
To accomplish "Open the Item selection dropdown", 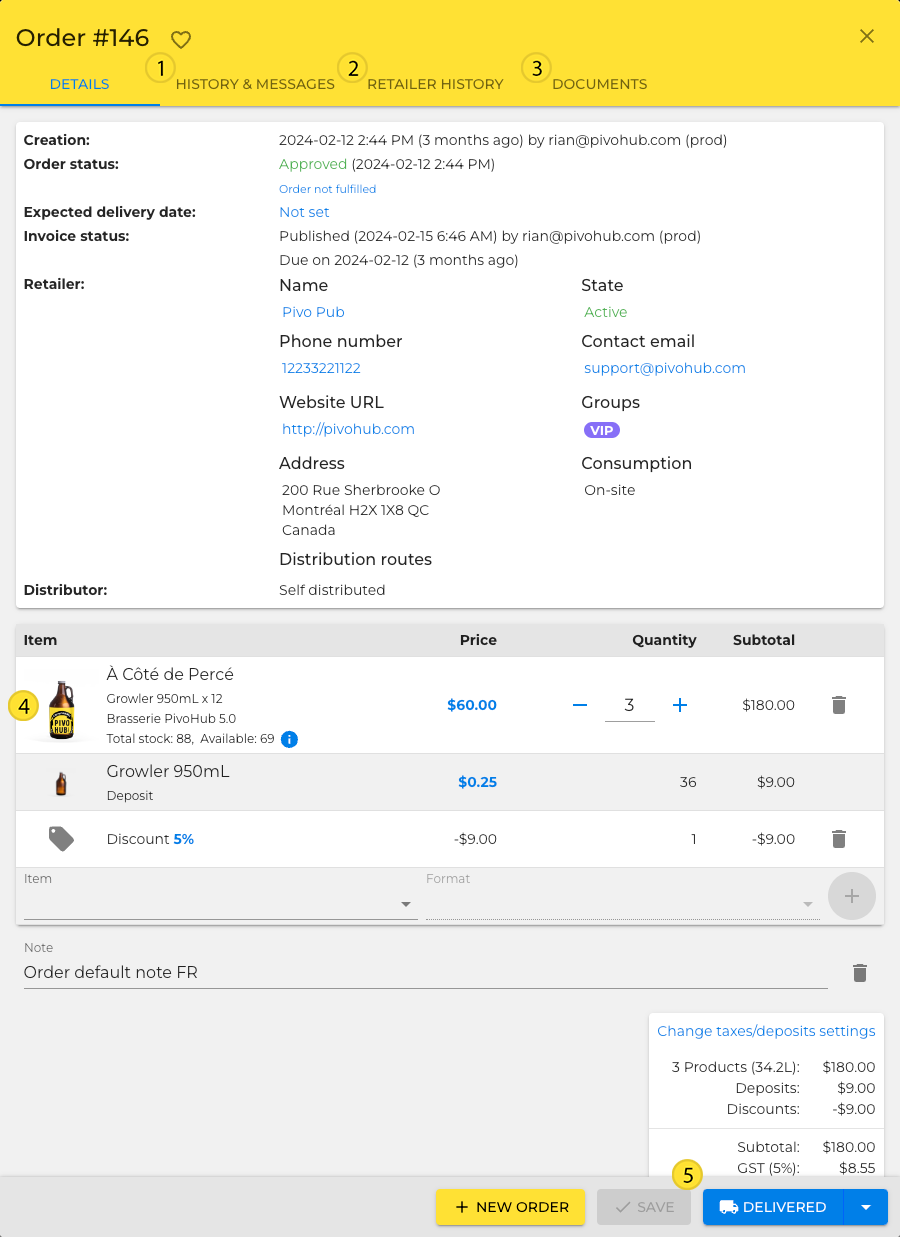I will pos(221,904).
